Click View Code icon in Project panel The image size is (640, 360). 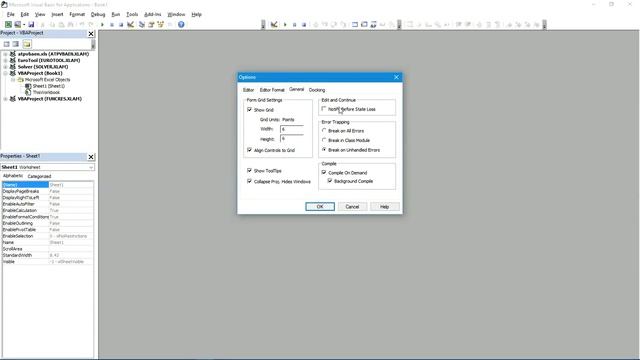[x=7, y=44]
